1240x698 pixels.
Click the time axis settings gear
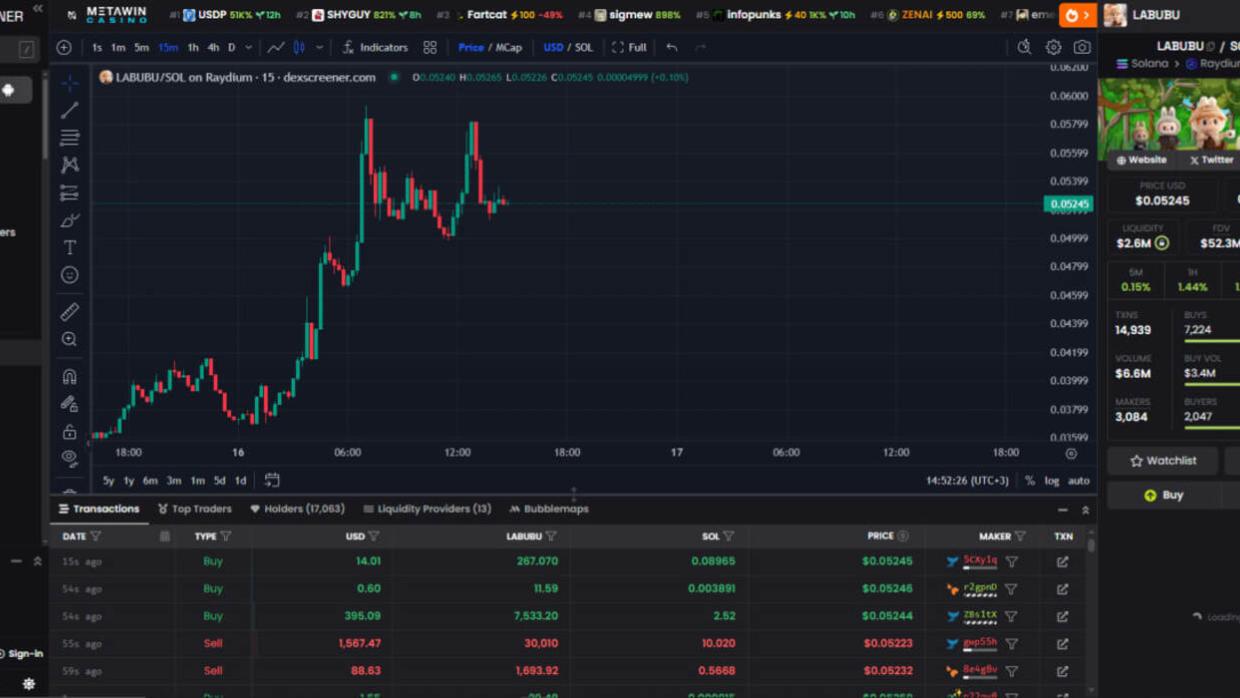[x=1071, y=453]
